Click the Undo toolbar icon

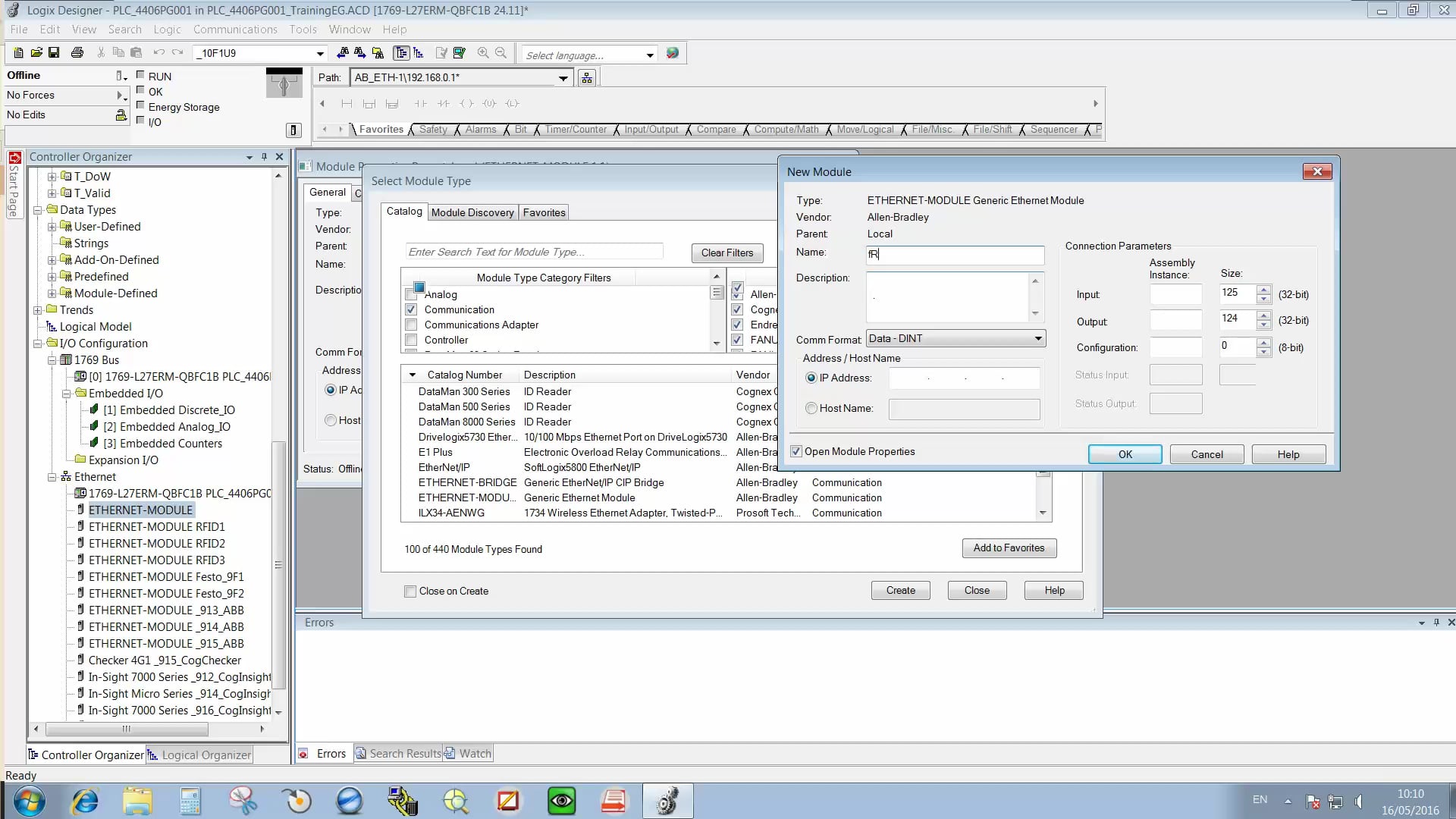pos(158,52)
